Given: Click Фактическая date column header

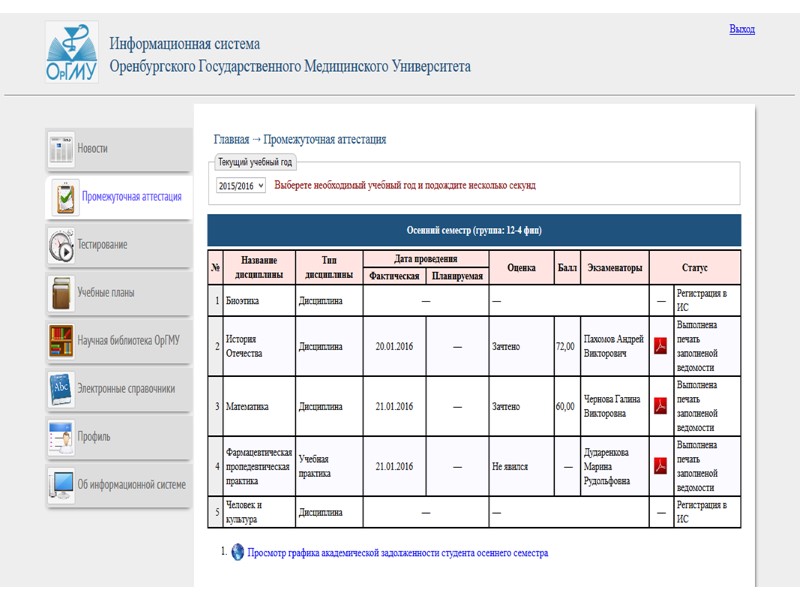Looking at the screenshot, I should pos(394,276).
